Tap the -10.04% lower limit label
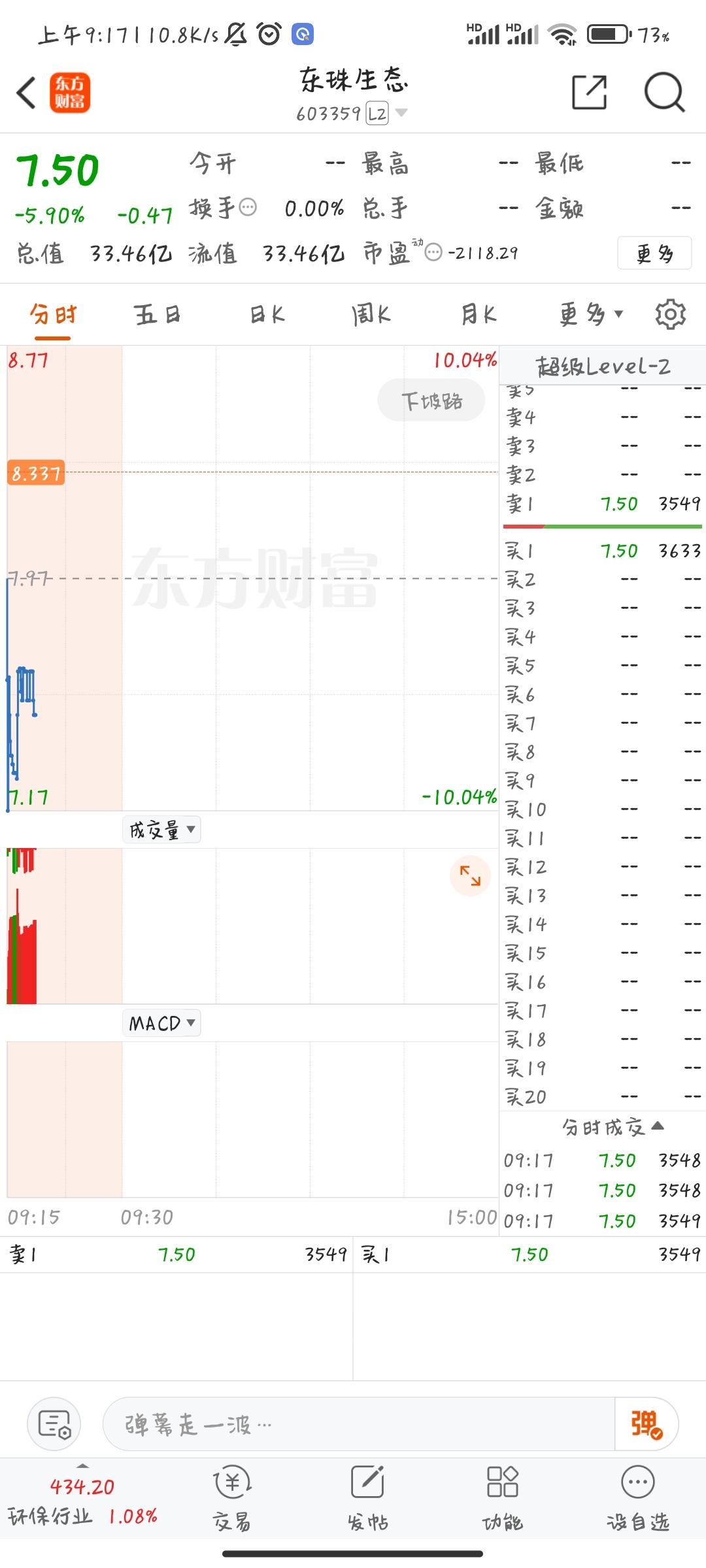The height and width of the screenshot is (1568, 706). (459, 797)
